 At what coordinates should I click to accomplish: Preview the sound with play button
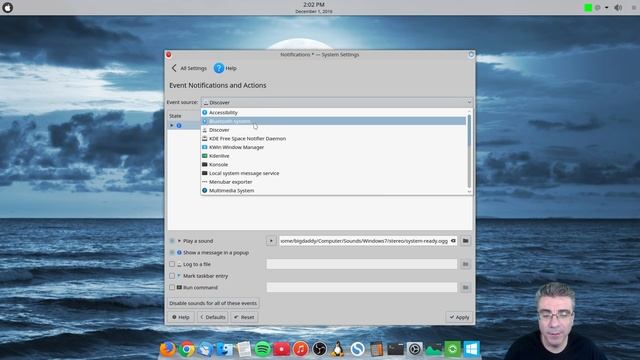point(271,241)
